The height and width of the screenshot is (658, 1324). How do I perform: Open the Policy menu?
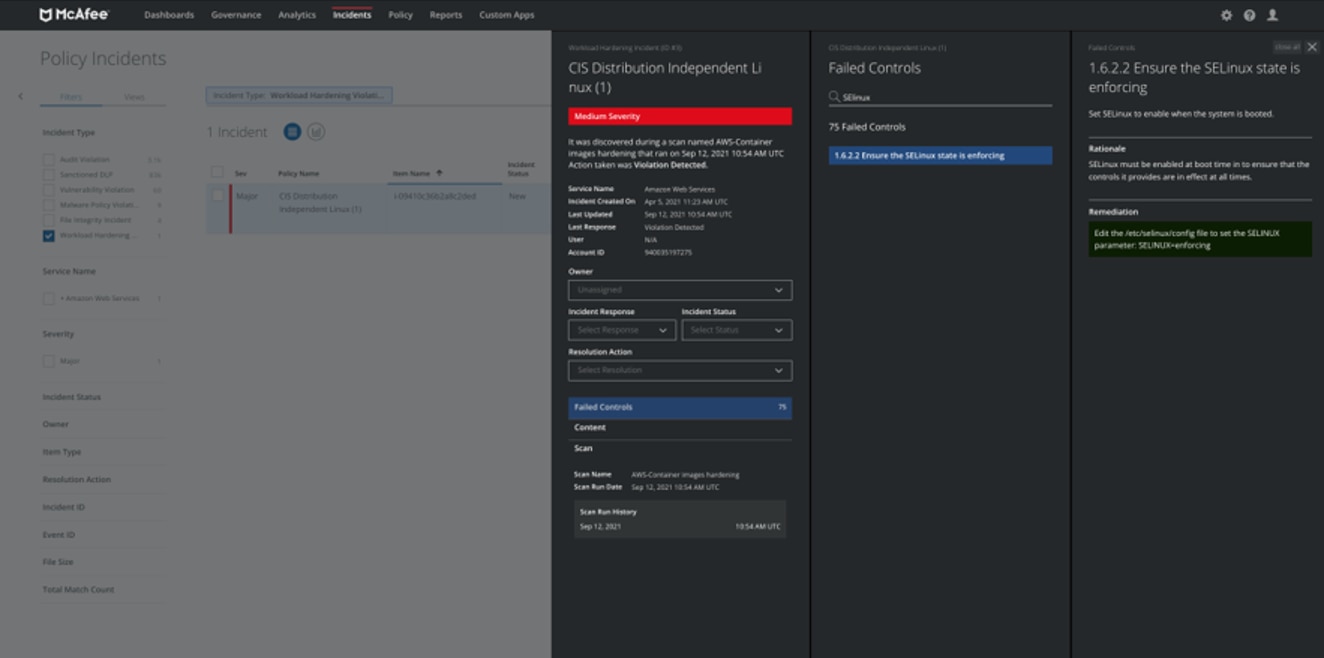coord(400,15)
